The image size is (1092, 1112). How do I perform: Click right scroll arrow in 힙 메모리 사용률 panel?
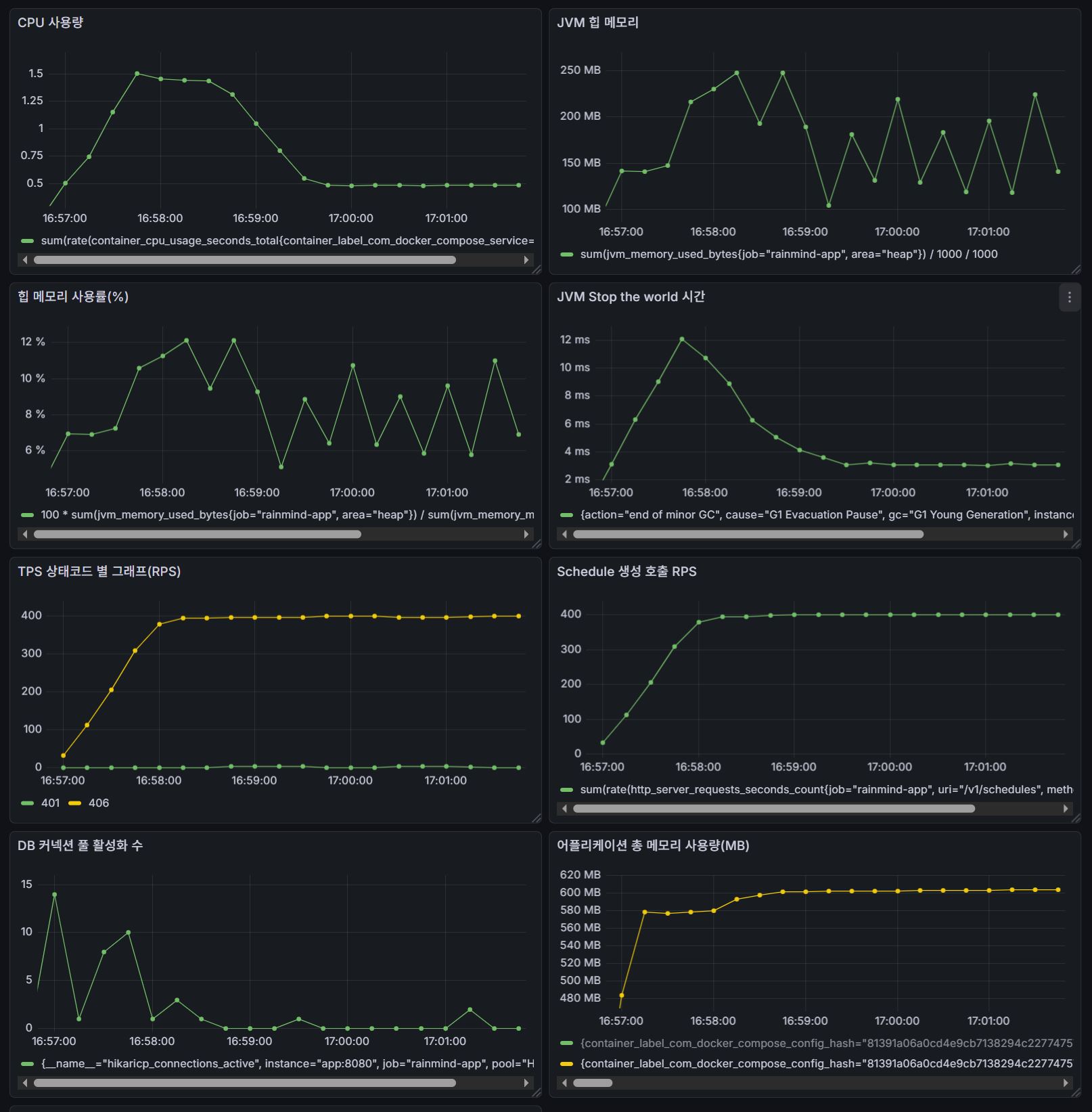coord(526,534)
